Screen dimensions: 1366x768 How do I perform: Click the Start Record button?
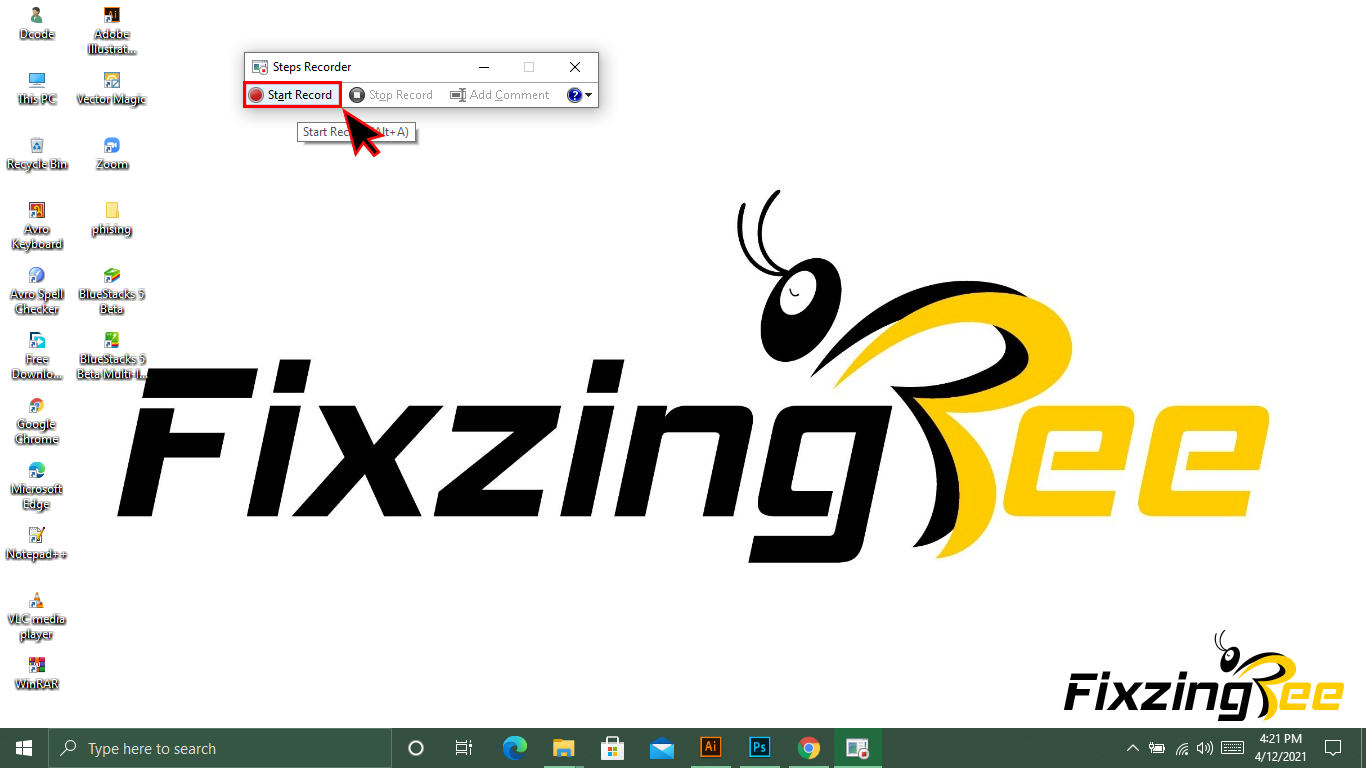tap(291, 95)
